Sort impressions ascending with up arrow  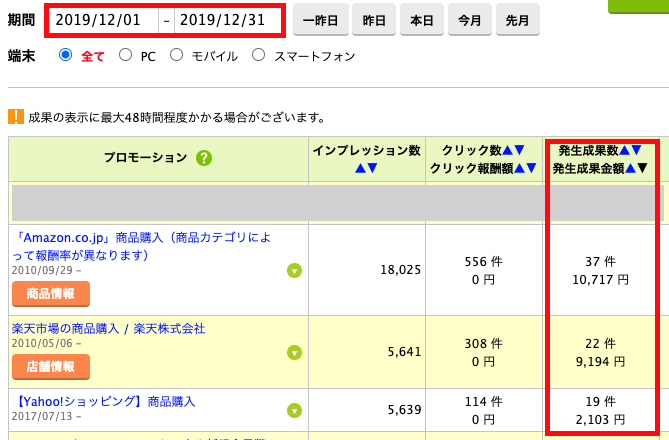(360, 168)
